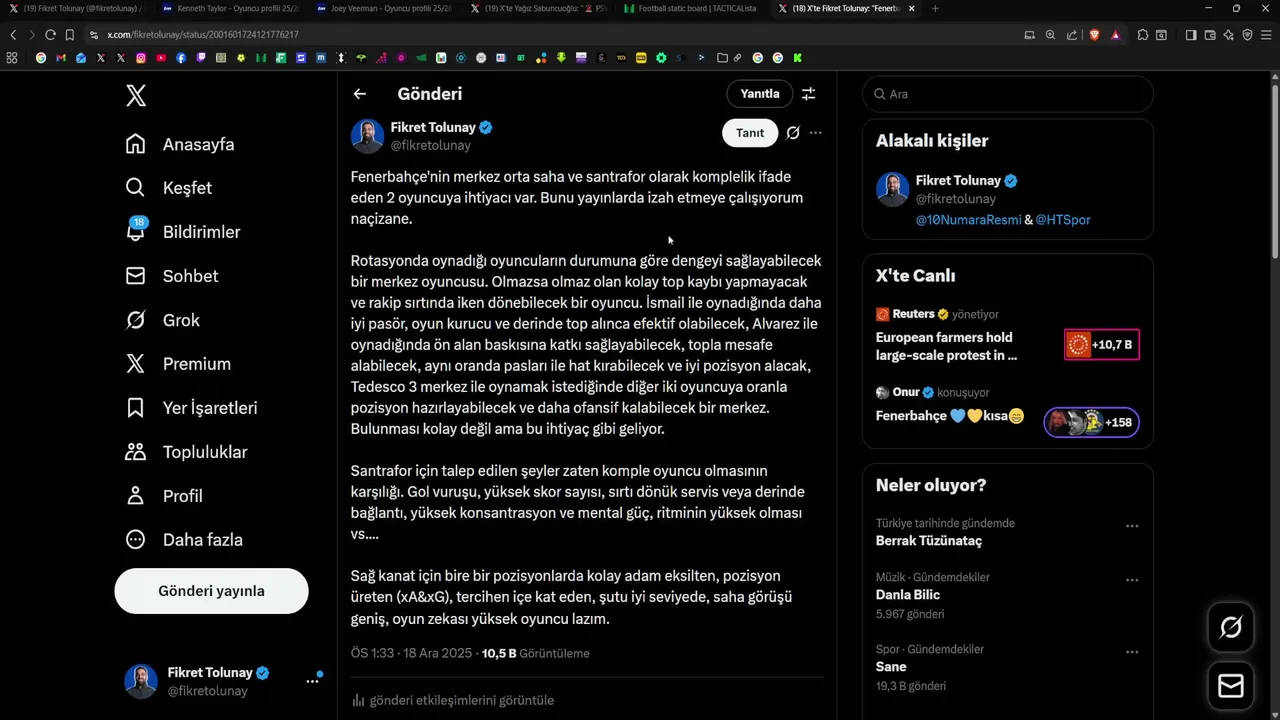
Task: Open Bildirimler with 18 badge
Action: pos(182,232)
